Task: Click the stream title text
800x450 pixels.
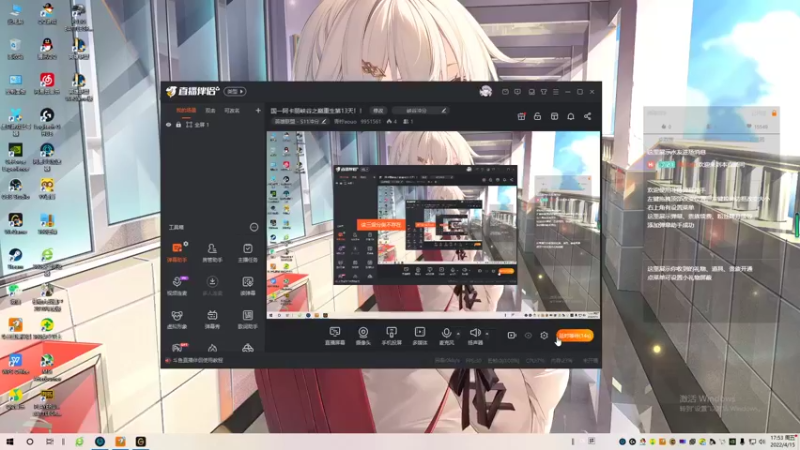Action: click(x=316, y=110)
